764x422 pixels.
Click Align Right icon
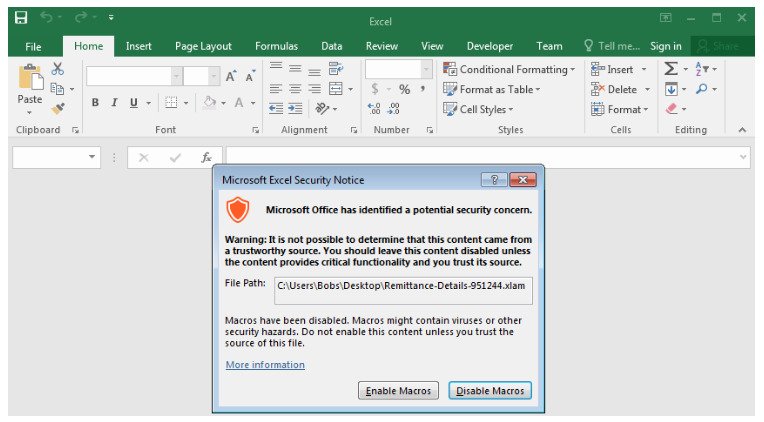pos(314,89)
